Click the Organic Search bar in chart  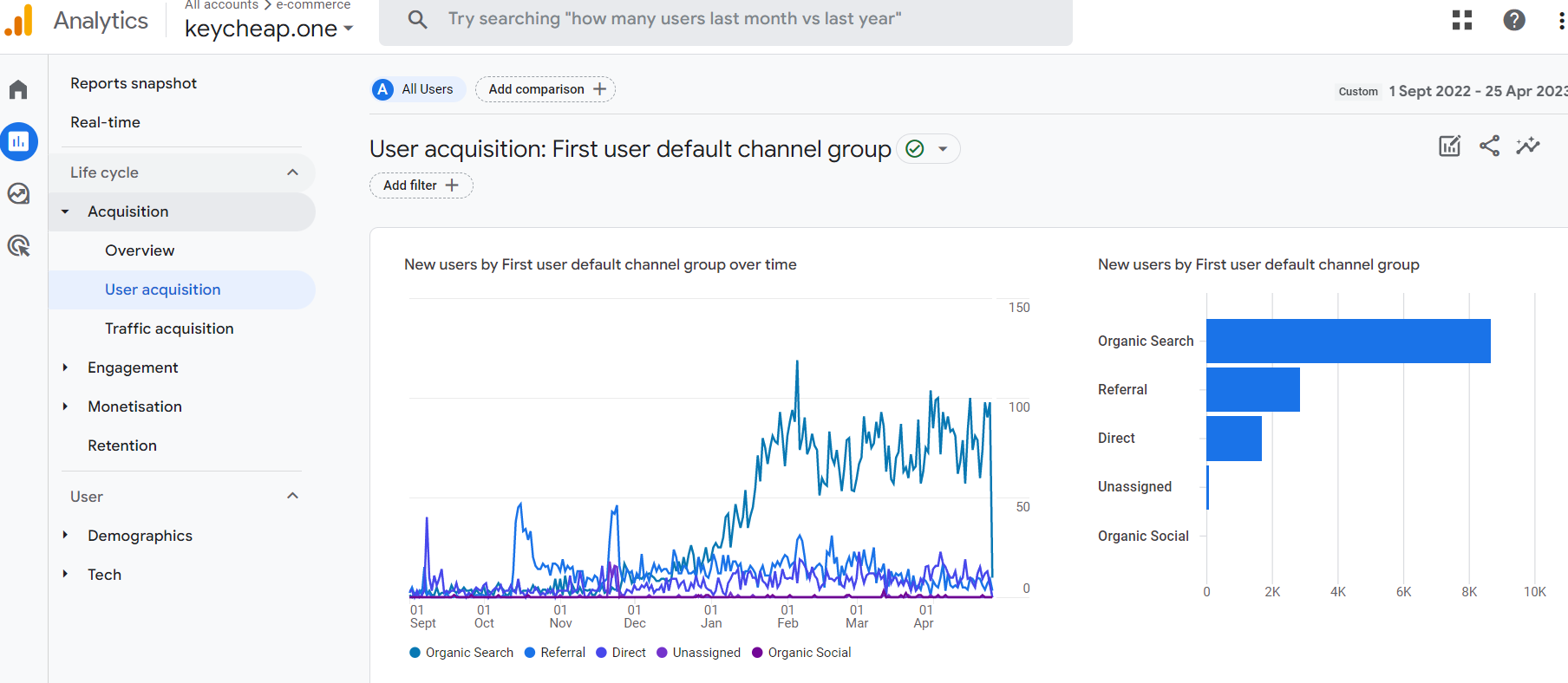(1348, 341)
